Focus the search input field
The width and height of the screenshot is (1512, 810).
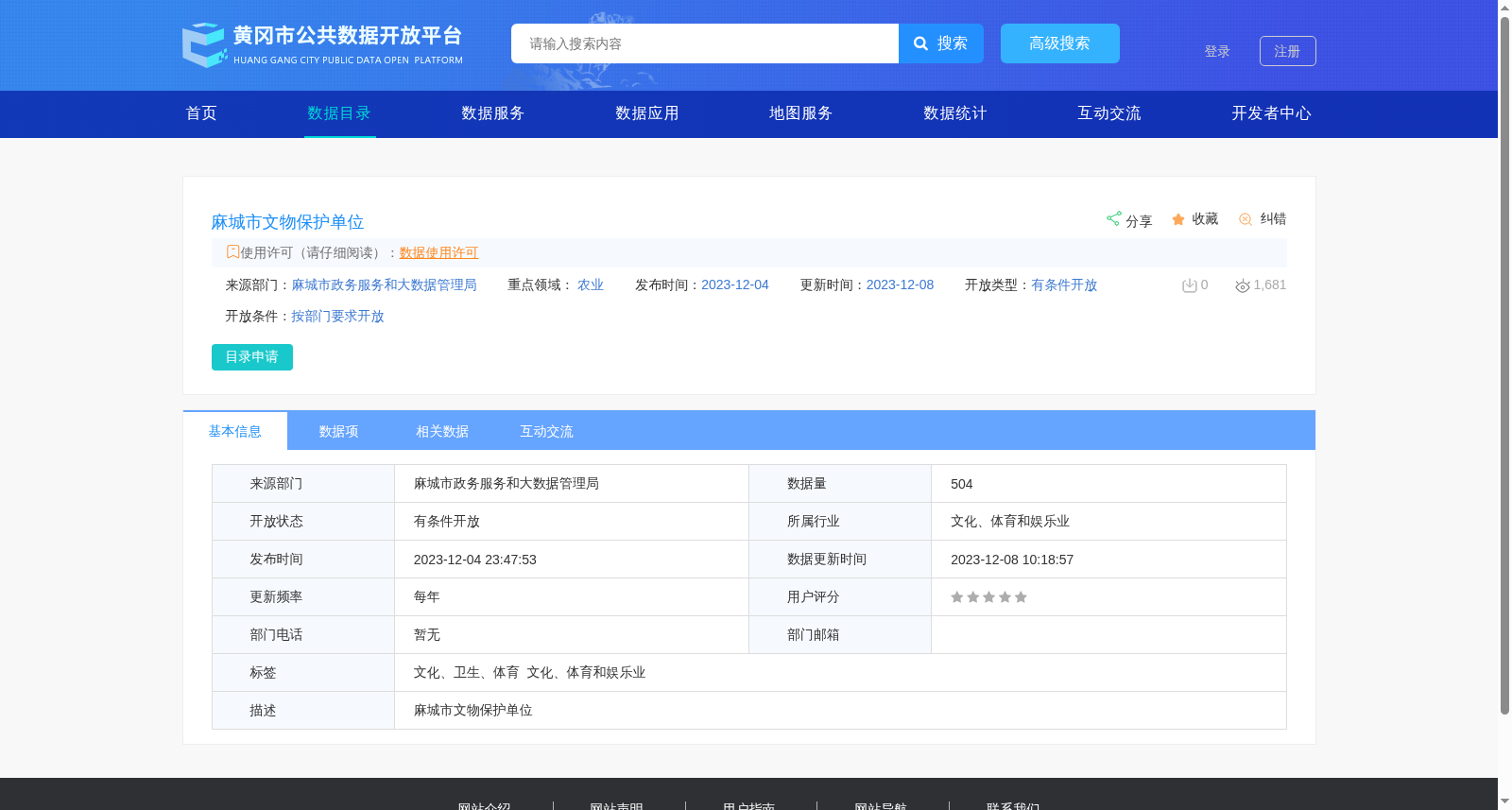point(705,43)
